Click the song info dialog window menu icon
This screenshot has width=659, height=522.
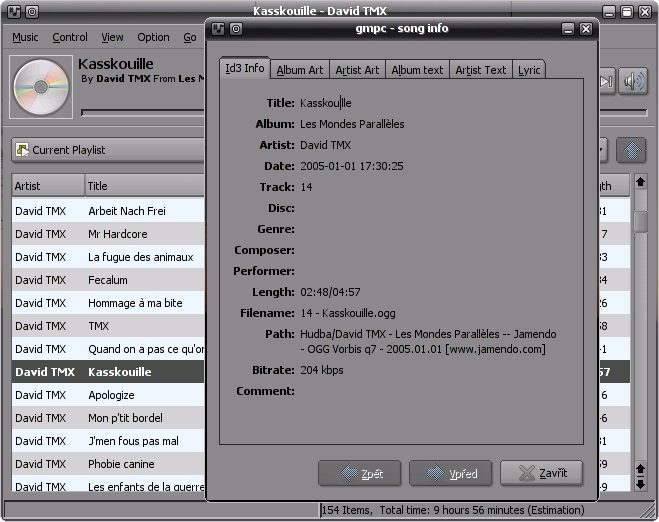click(x=218, y=29)
